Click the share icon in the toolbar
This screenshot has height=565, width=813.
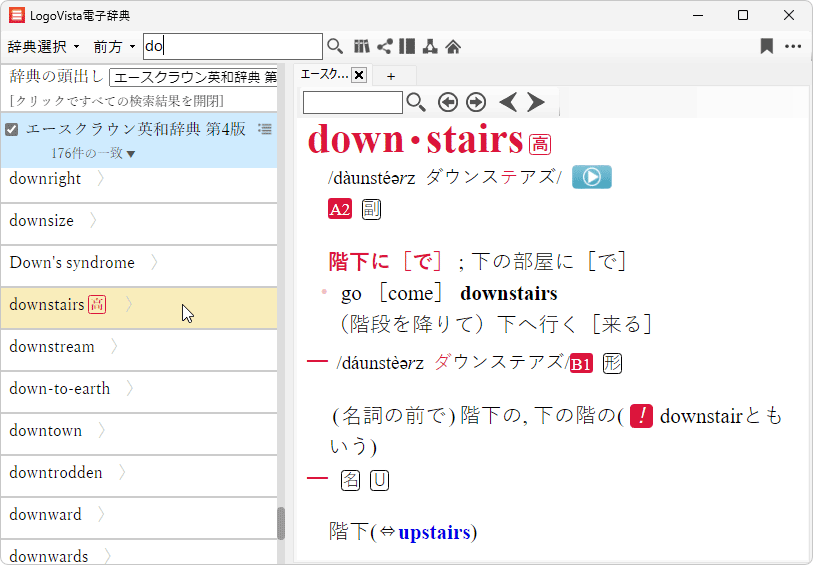(384, 46)
